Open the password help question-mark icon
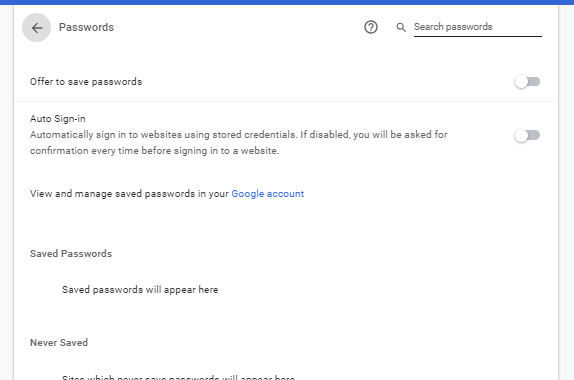The image size is (574, 380). point(371,27)
